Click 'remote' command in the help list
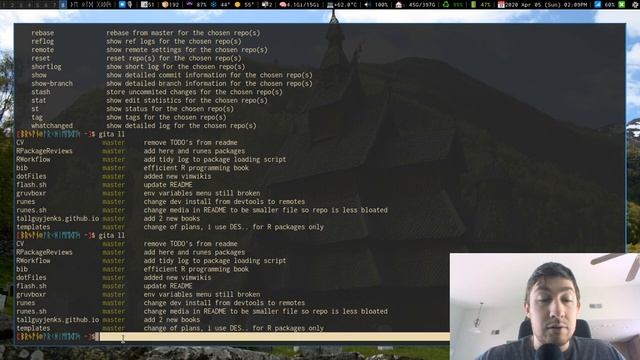Screen dimensions: 640x360 point(42,50)
